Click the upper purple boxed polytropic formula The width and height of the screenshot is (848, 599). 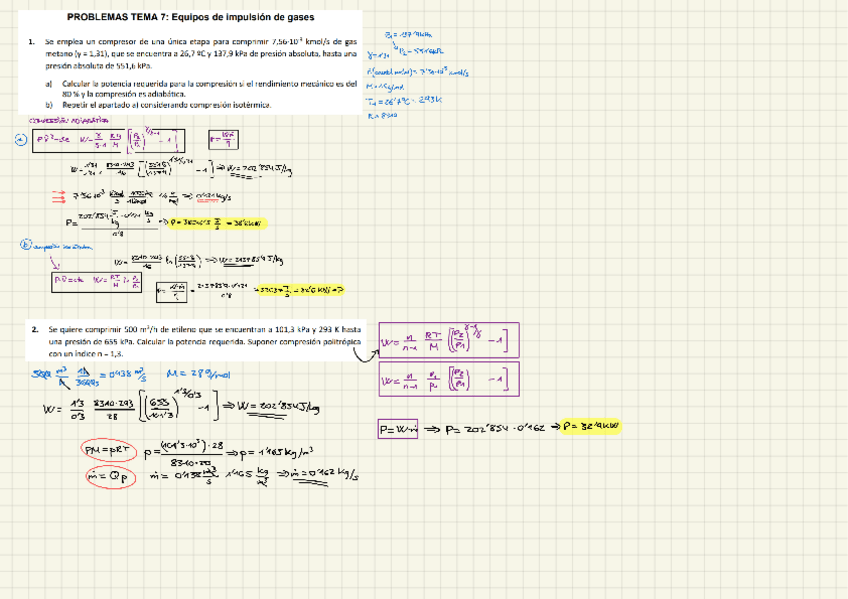tap(445, 342)
